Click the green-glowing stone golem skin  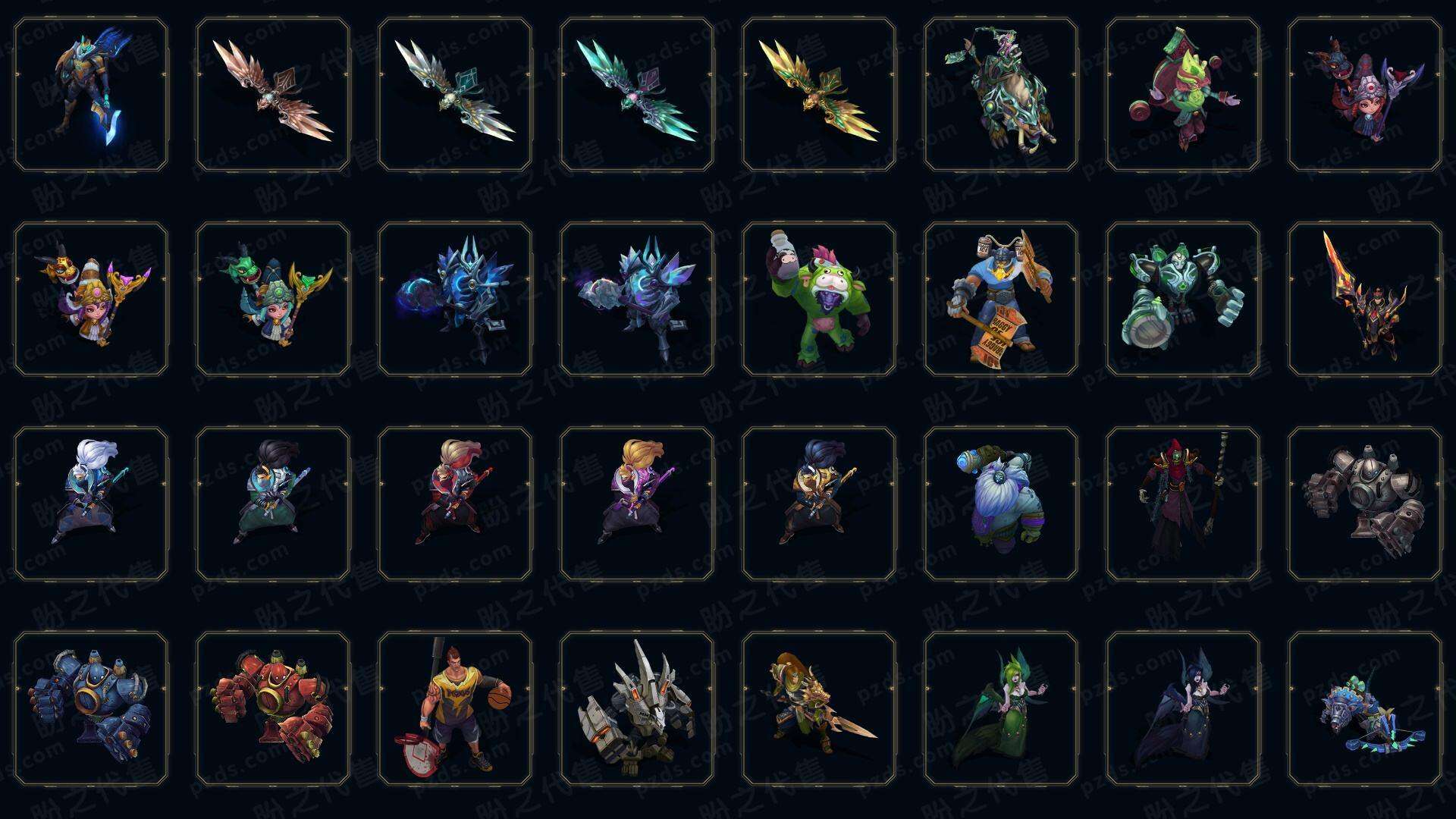(x=1183, y=299)
